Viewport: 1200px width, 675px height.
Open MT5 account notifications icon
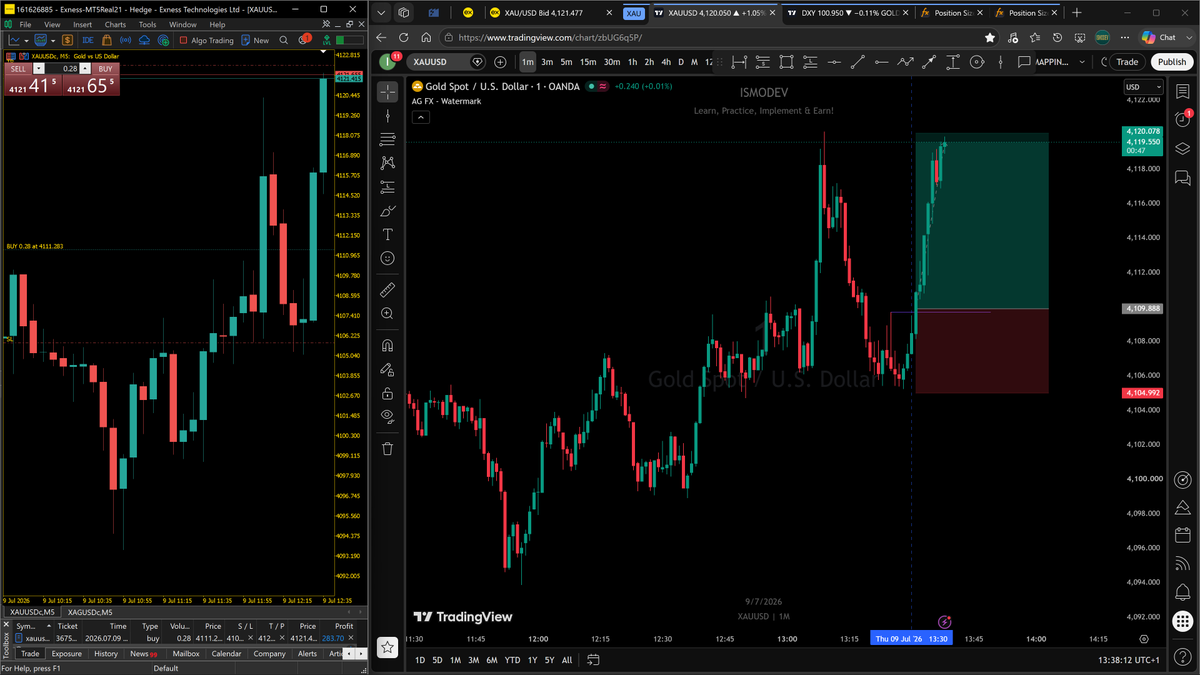(303, 39)
